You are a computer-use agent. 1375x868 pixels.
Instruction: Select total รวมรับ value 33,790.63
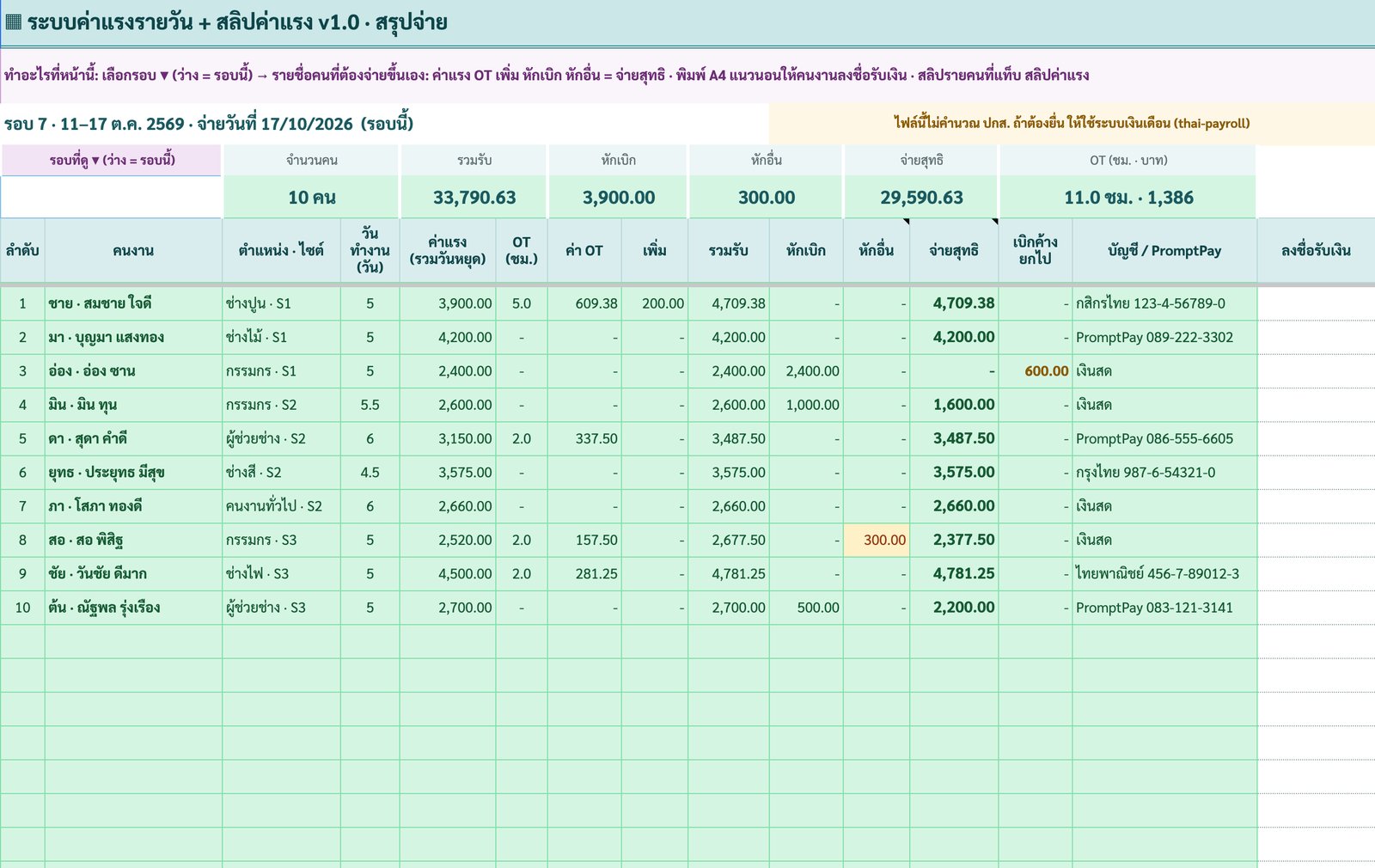(x=474, y=197)
